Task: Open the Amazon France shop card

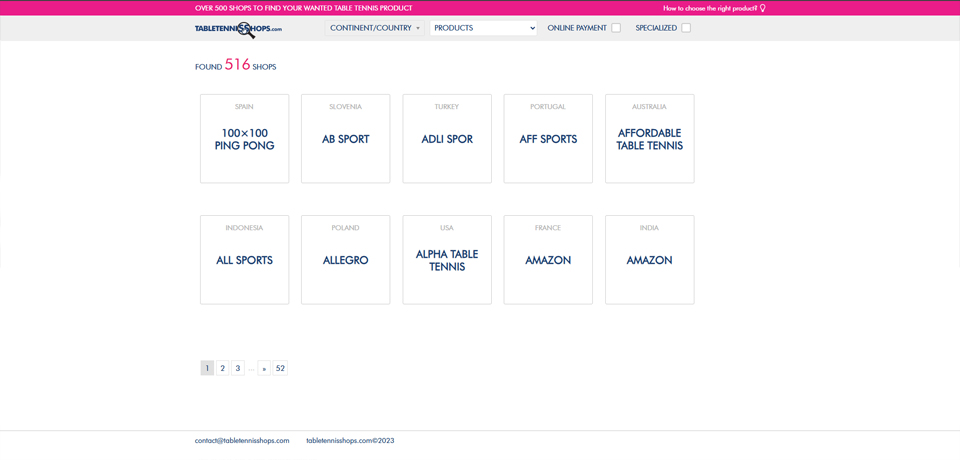Action: [x=548, y=260]
